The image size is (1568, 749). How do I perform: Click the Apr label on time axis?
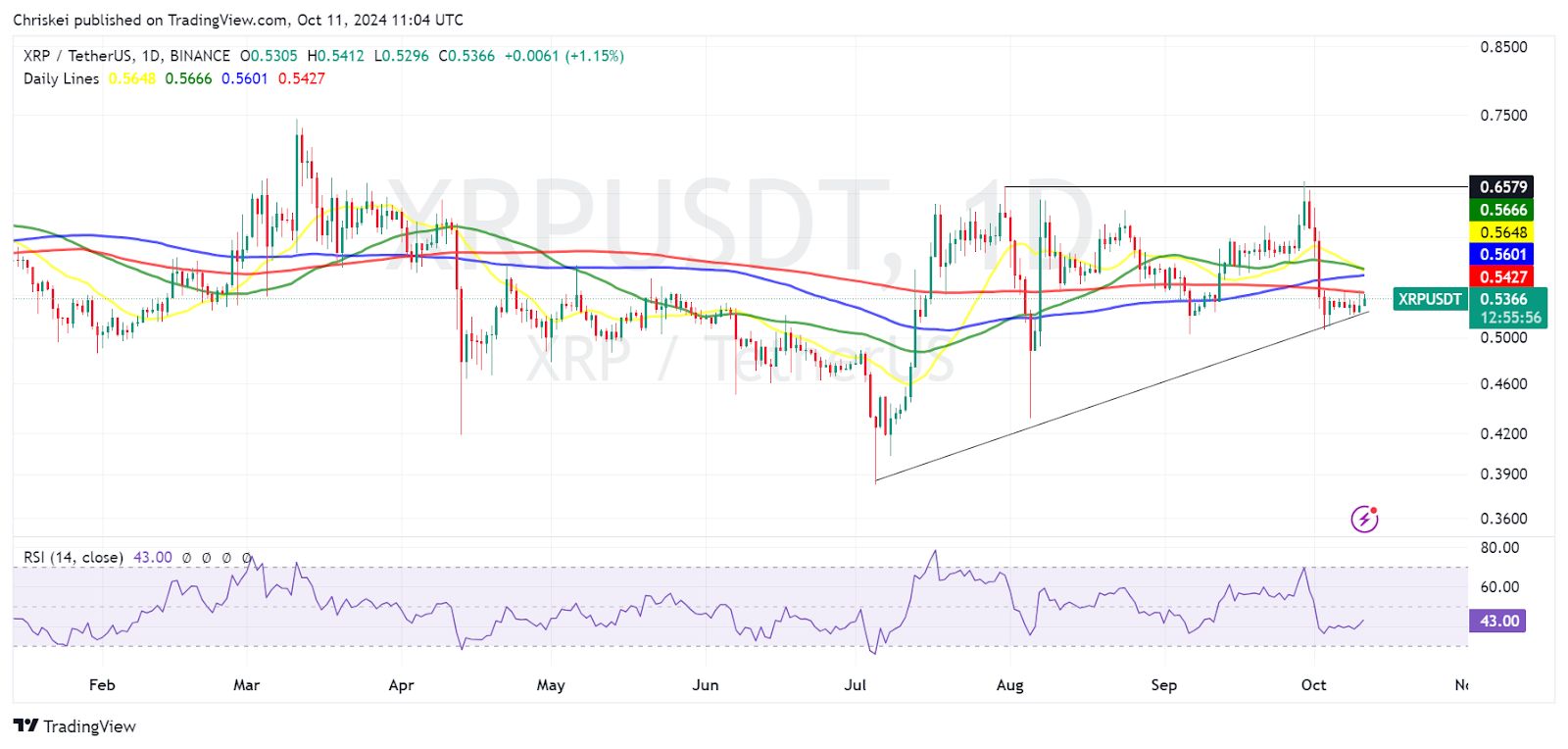coord(402,684)
